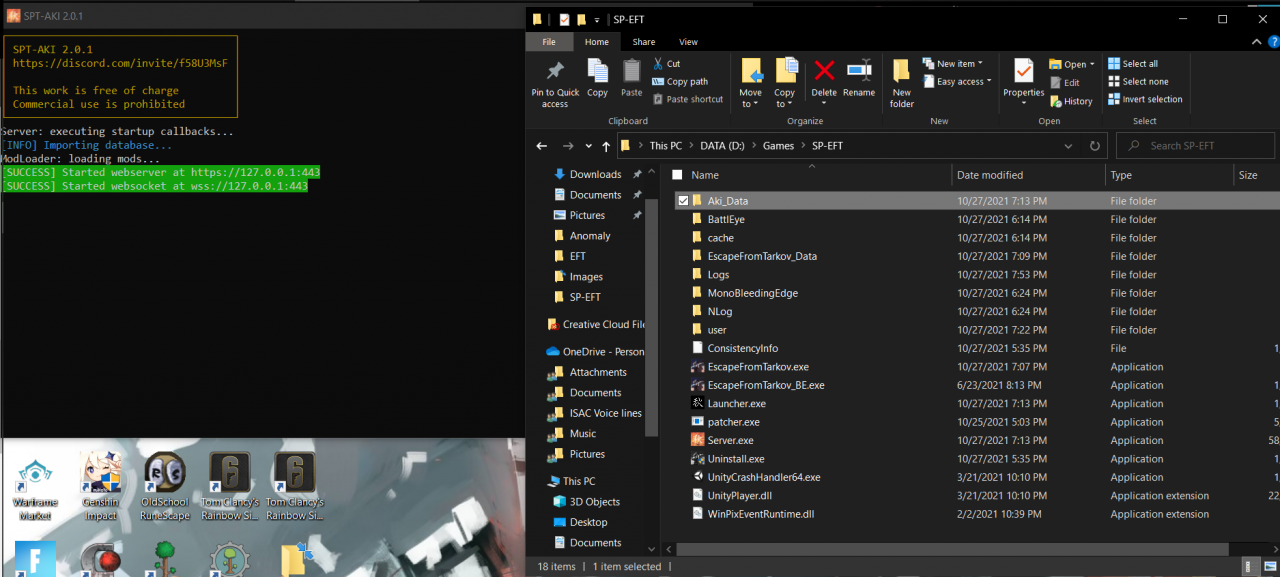Switch to the Share ribbon tab
Image resolution: width=1280 pixels, height=577 pixels.
coord(644,42)
